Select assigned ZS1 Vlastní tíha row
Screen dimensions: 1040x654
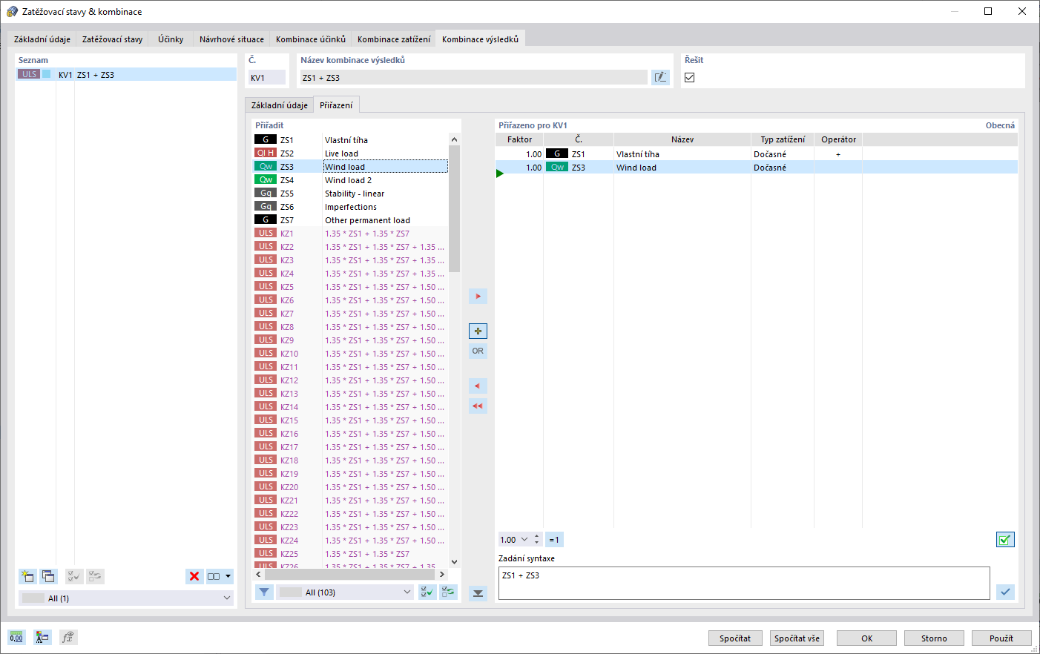[757, 154]
